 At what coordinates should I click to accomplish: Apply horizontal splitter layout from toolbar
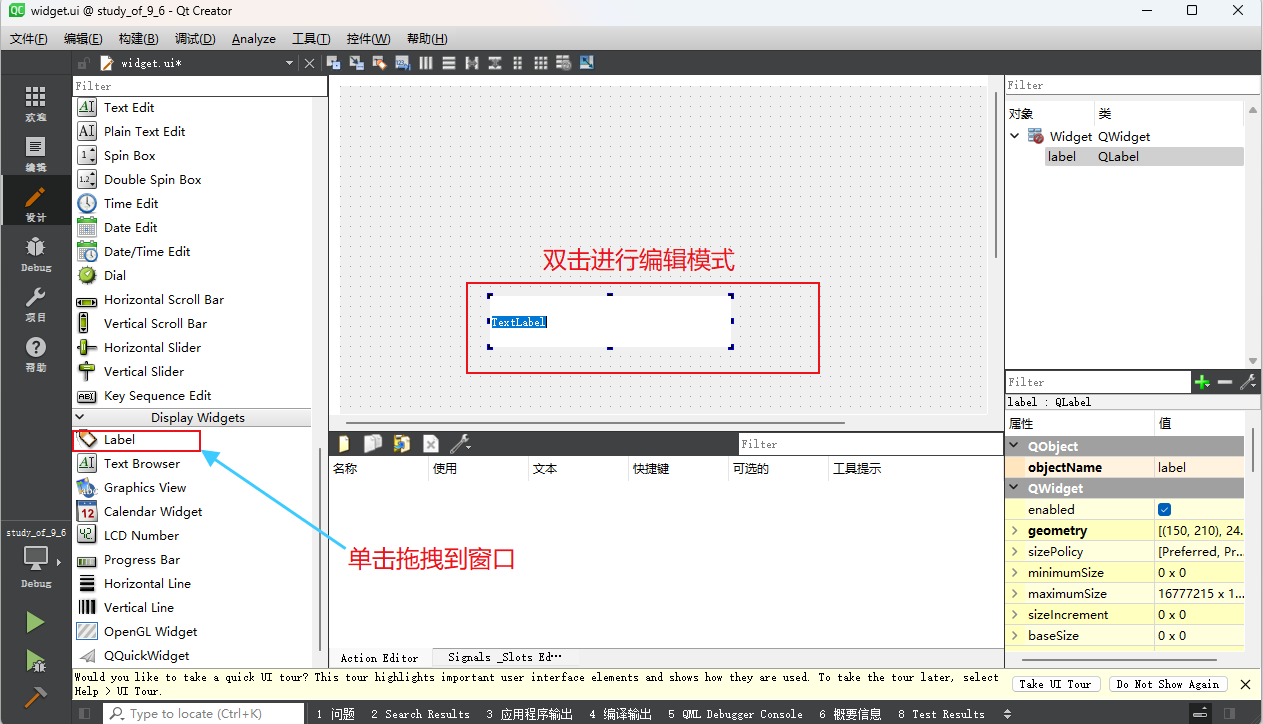tap(472, 63)
